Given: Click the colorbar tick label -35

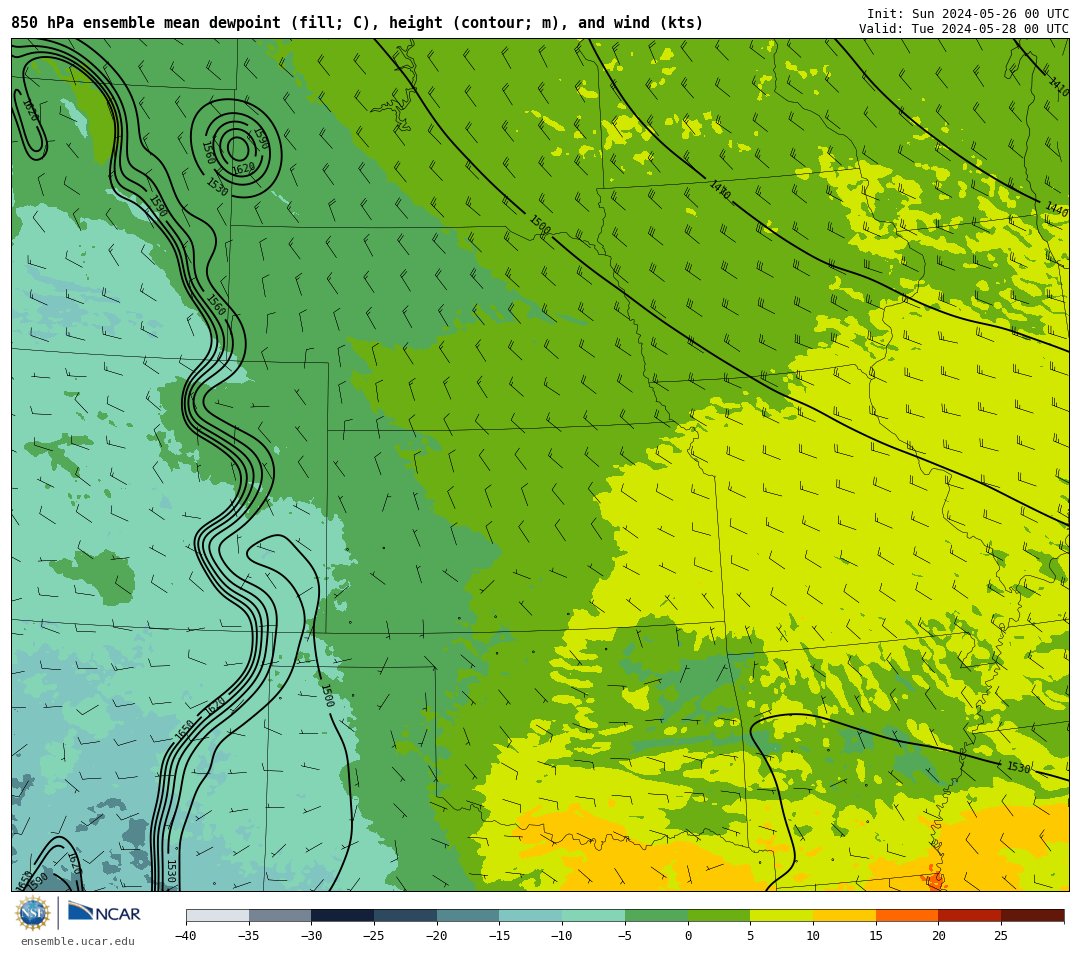Looking at the screenshot, I should 249,935.
